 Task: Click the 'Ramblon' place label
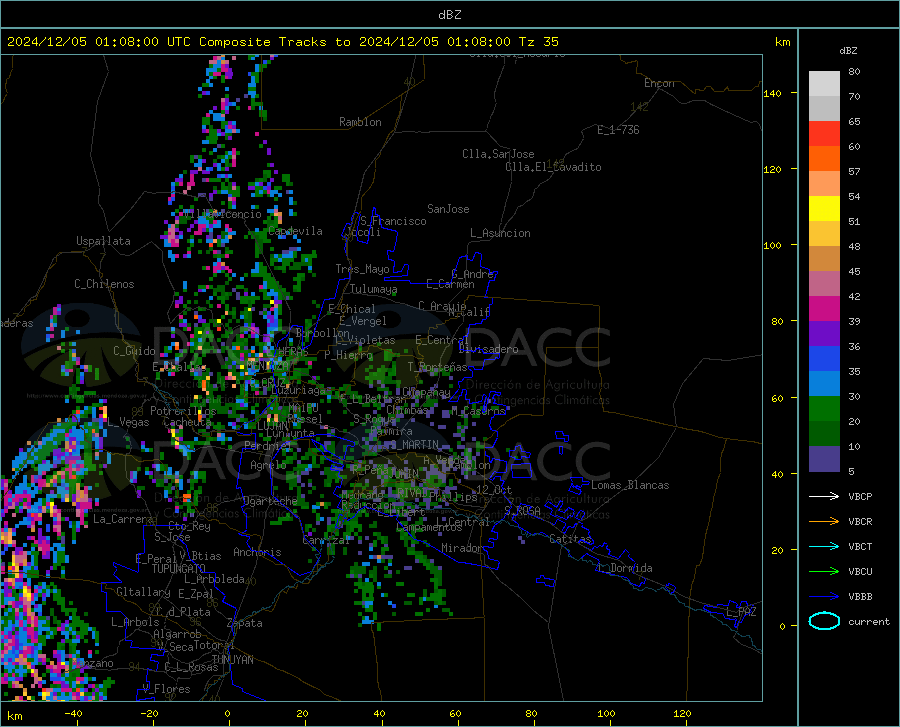pyautogui.click(x=360, y=122)
